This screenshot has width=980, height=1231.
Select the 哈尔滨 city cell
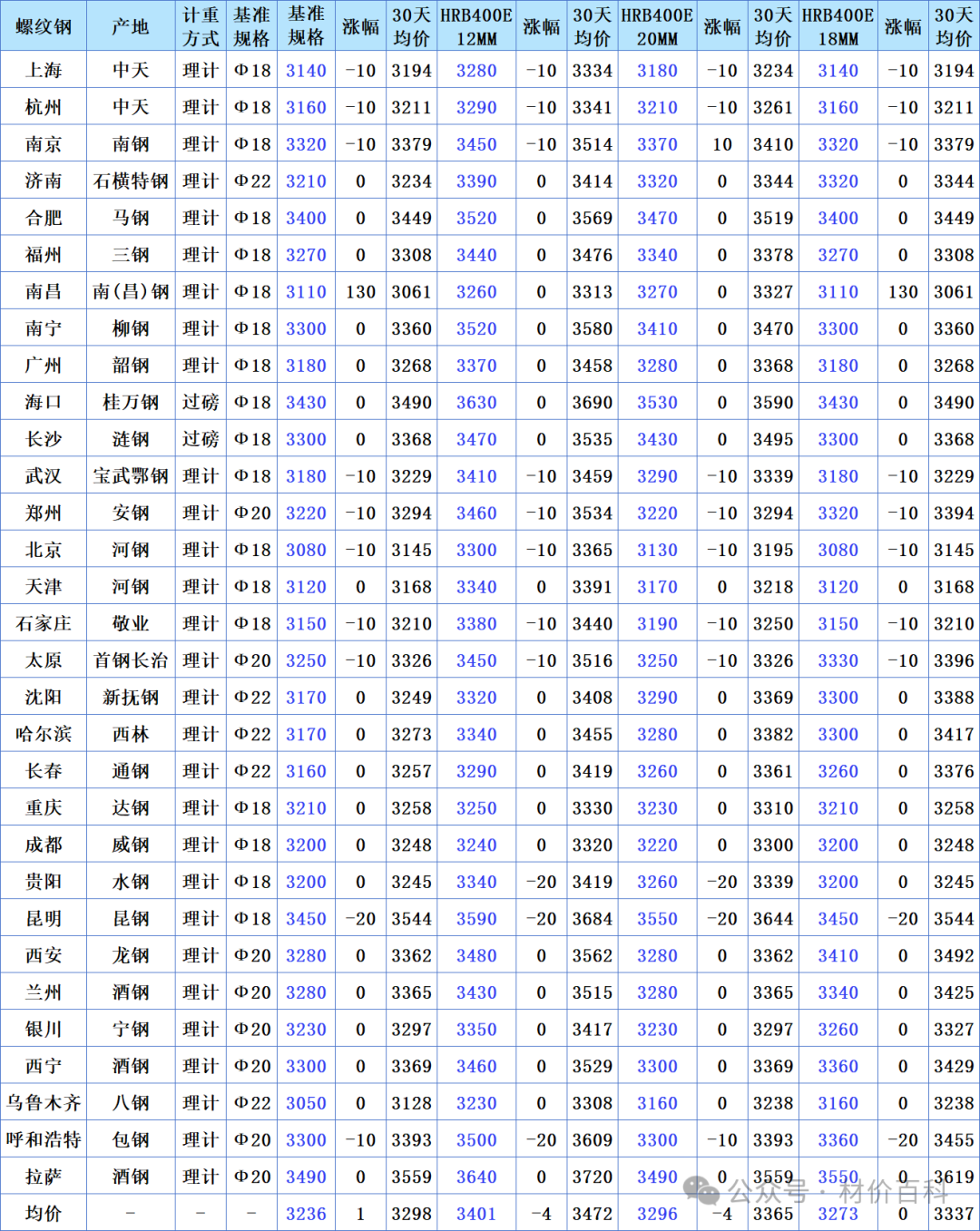tap(44, 734)
